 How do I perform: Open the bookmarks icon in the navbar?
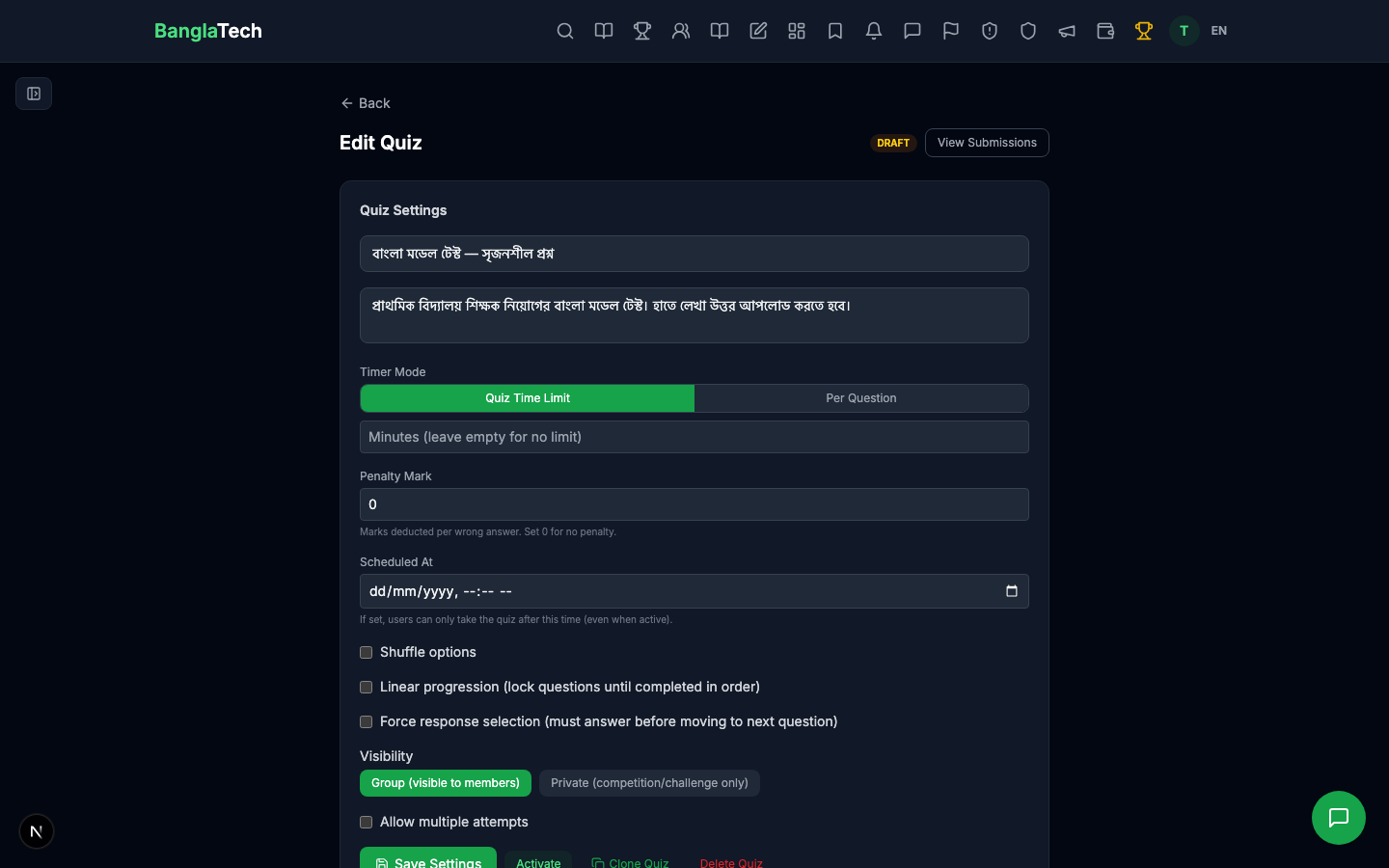(x=835, y=31)
